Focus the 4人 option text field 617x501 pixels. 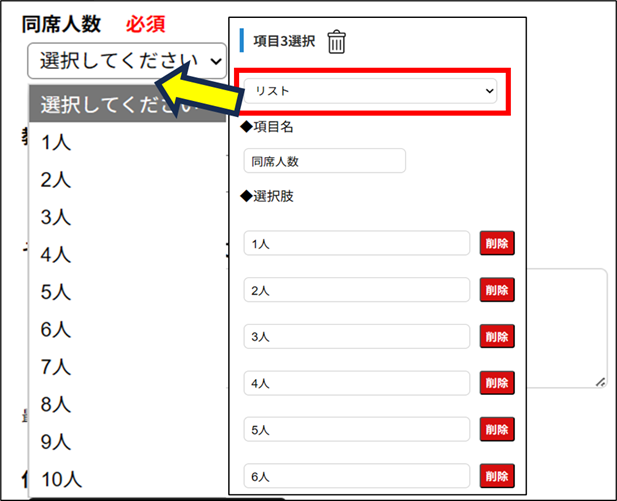pos(357,383)
